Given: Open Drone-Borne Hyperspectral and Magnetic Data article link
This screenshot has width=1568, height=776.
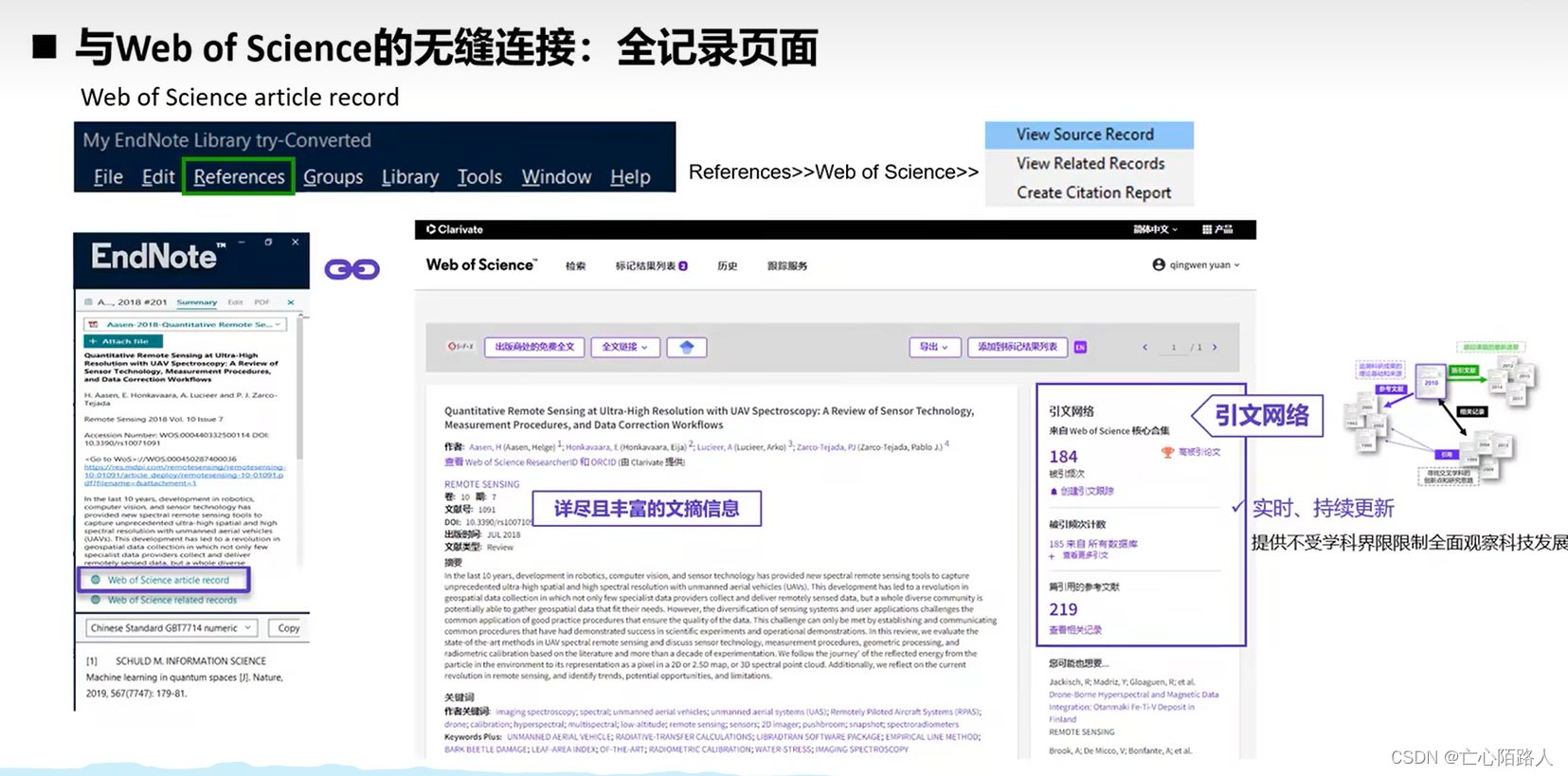Looking at the screenshot, I should coord(1133,707).
